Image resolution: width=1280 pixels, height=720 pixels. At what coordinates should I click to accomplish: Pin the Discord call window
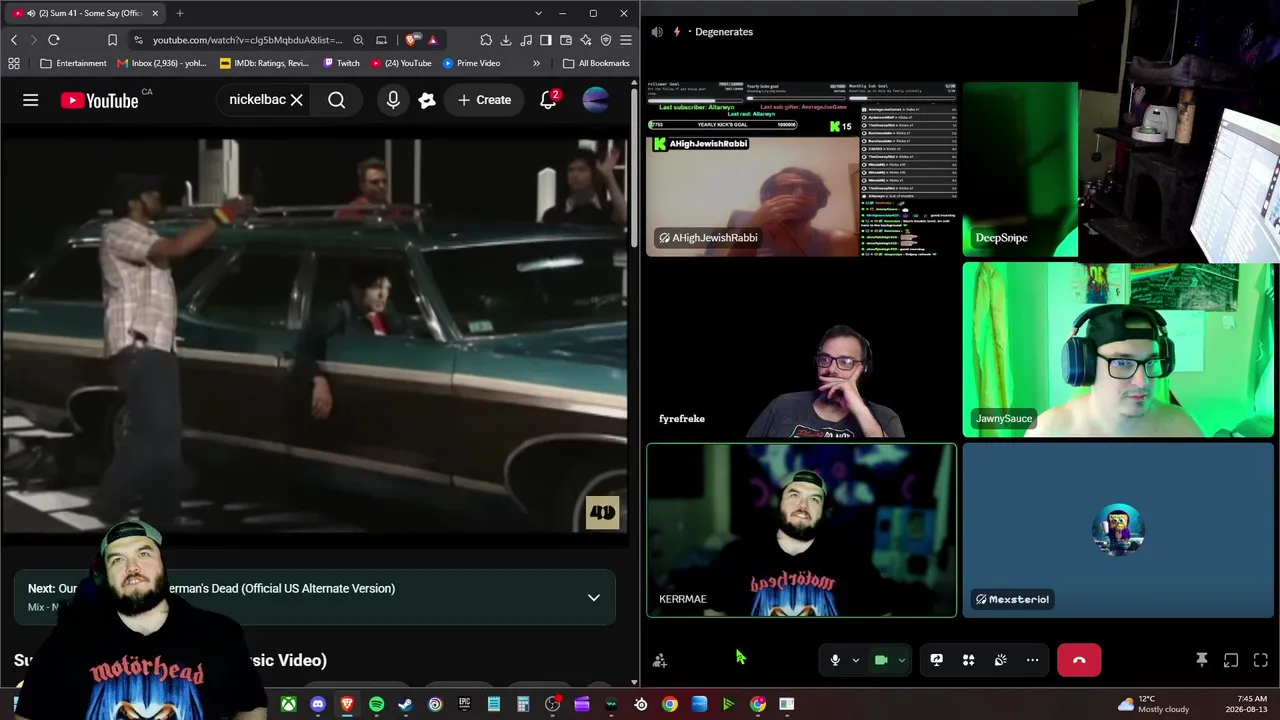click(1202, 660)
